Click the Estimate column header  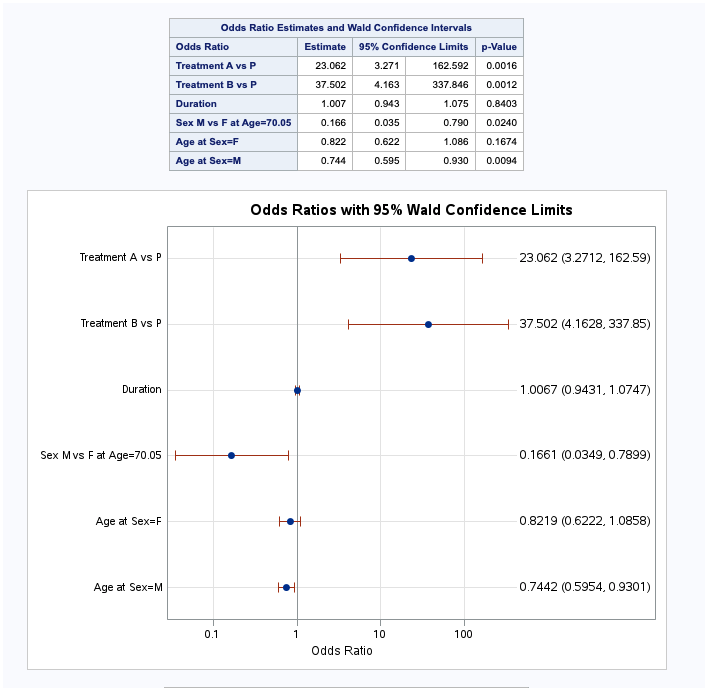pos(324,47)
